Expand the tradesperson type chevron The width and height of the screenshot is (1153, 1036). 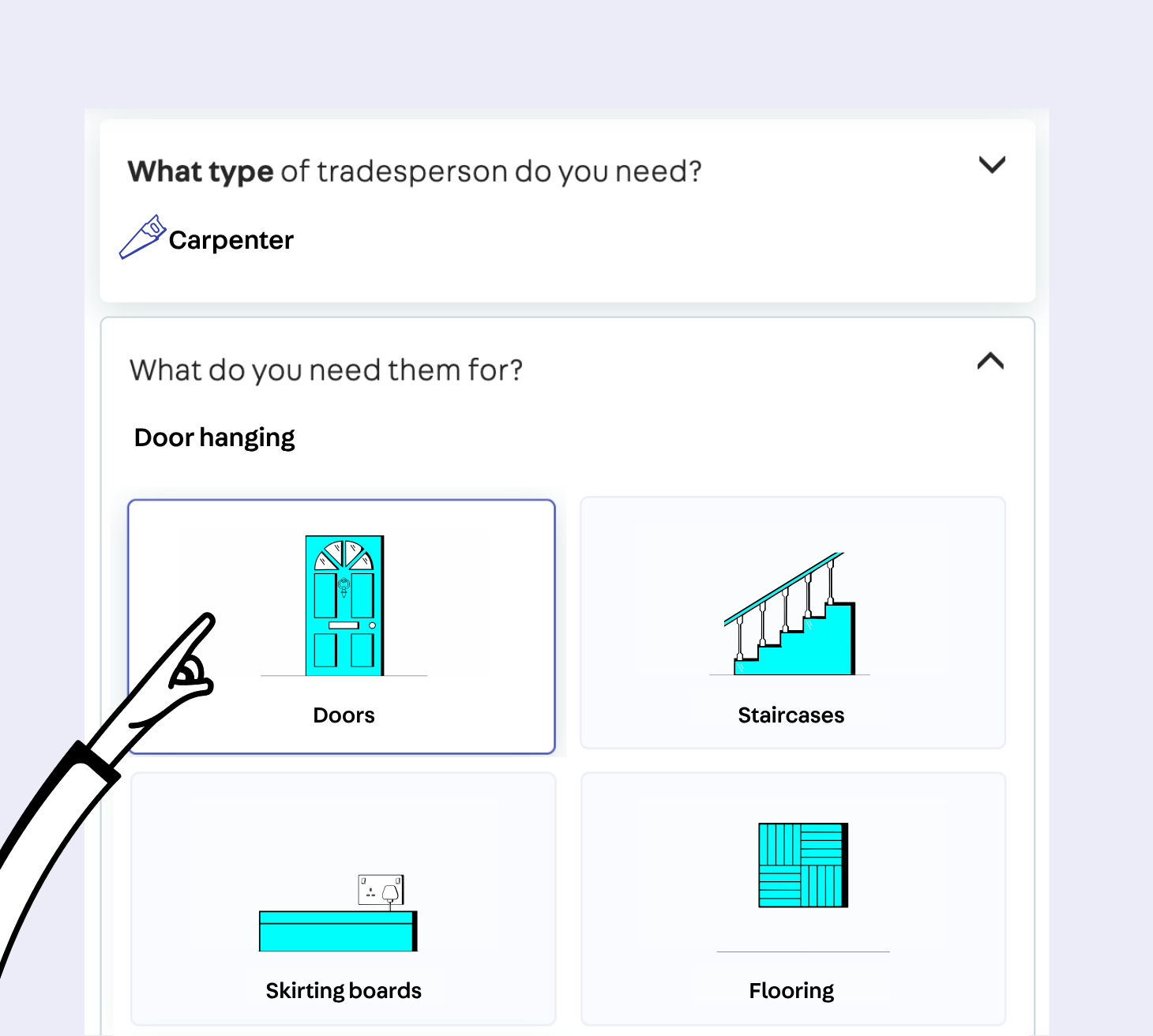[991, 165]
